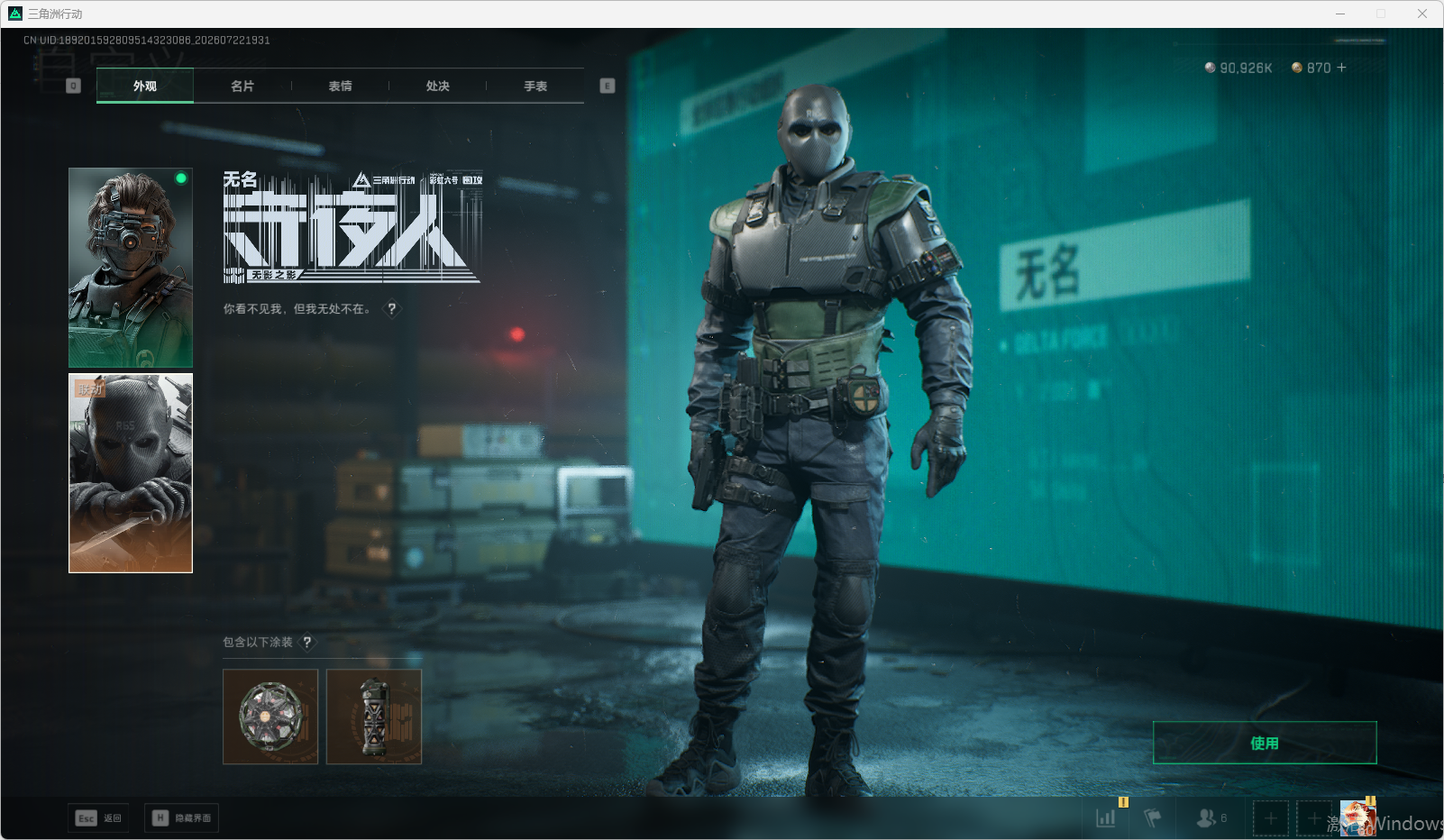Open the flags icon in bottom bar

[x=1153, y=818]
